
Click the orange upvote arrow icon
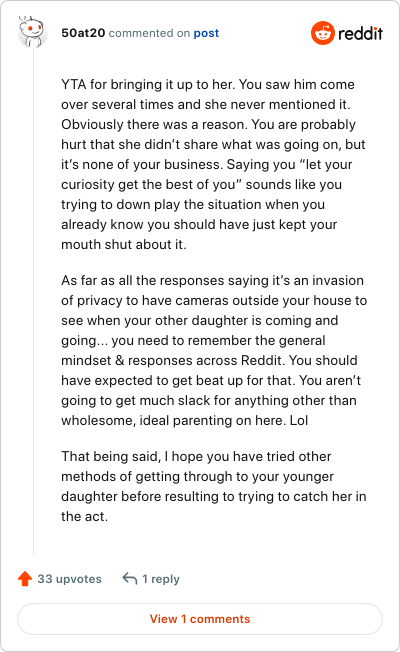25,578
